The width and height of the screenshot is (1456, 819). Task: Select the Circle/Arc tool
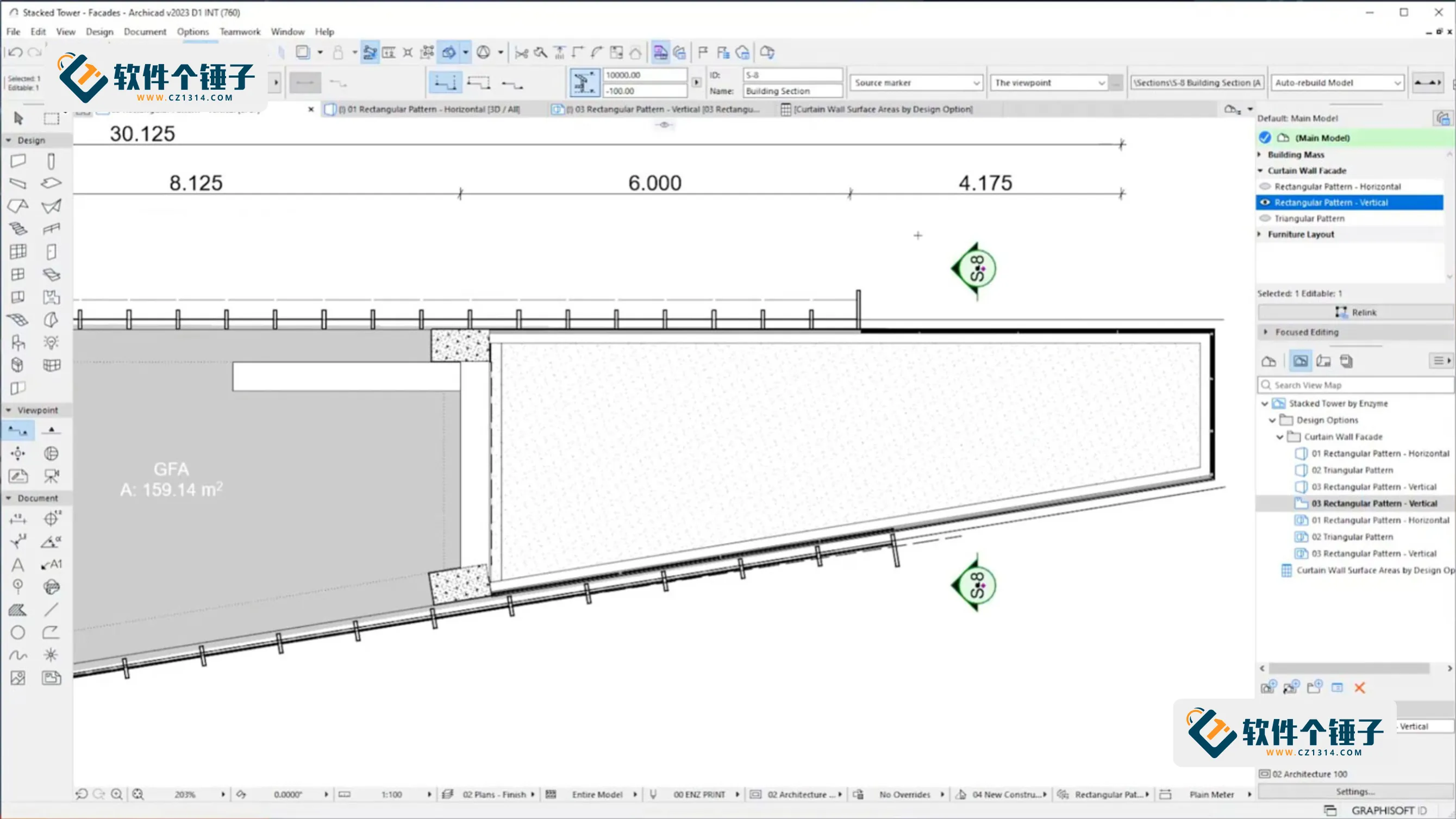point(18,633)
